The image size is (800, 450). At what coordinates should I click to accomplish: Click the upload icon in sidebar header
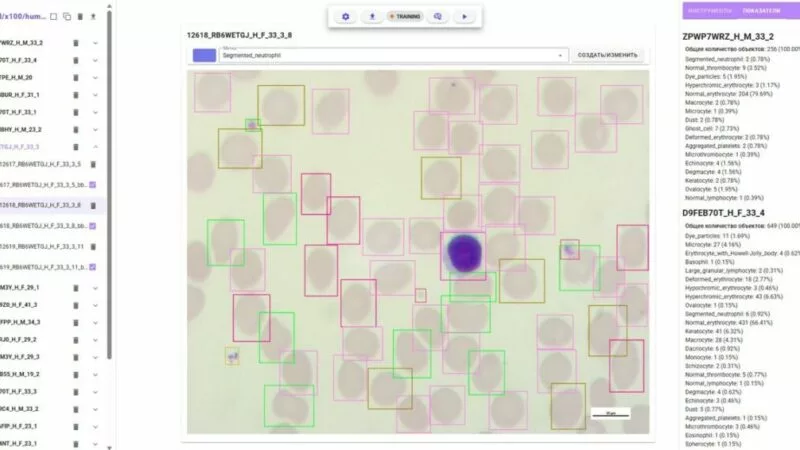93,16
